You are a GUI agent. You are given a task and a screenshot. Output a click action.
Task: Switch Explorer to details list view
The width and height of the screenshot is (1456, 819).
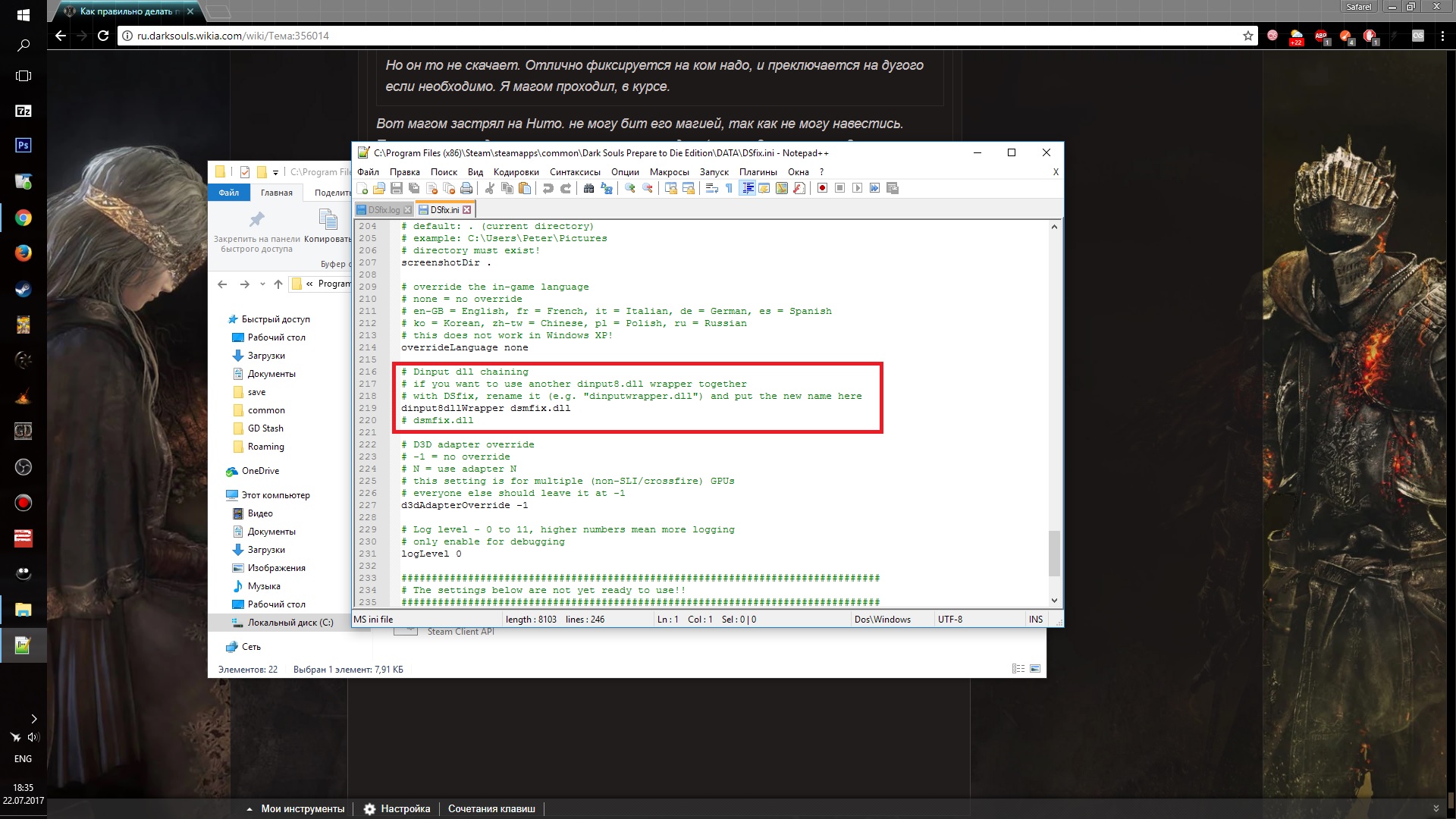coord(1018,669)
